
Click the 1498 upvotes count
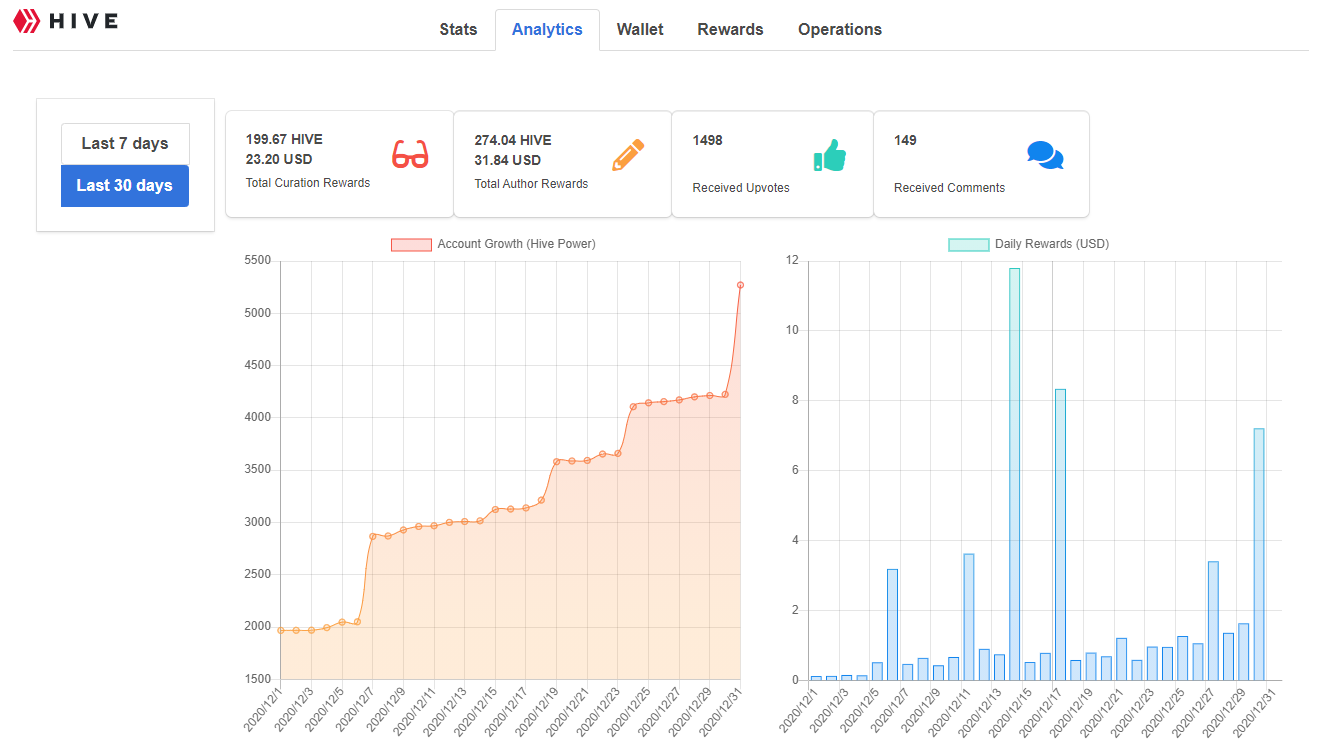tap(708, 140)
